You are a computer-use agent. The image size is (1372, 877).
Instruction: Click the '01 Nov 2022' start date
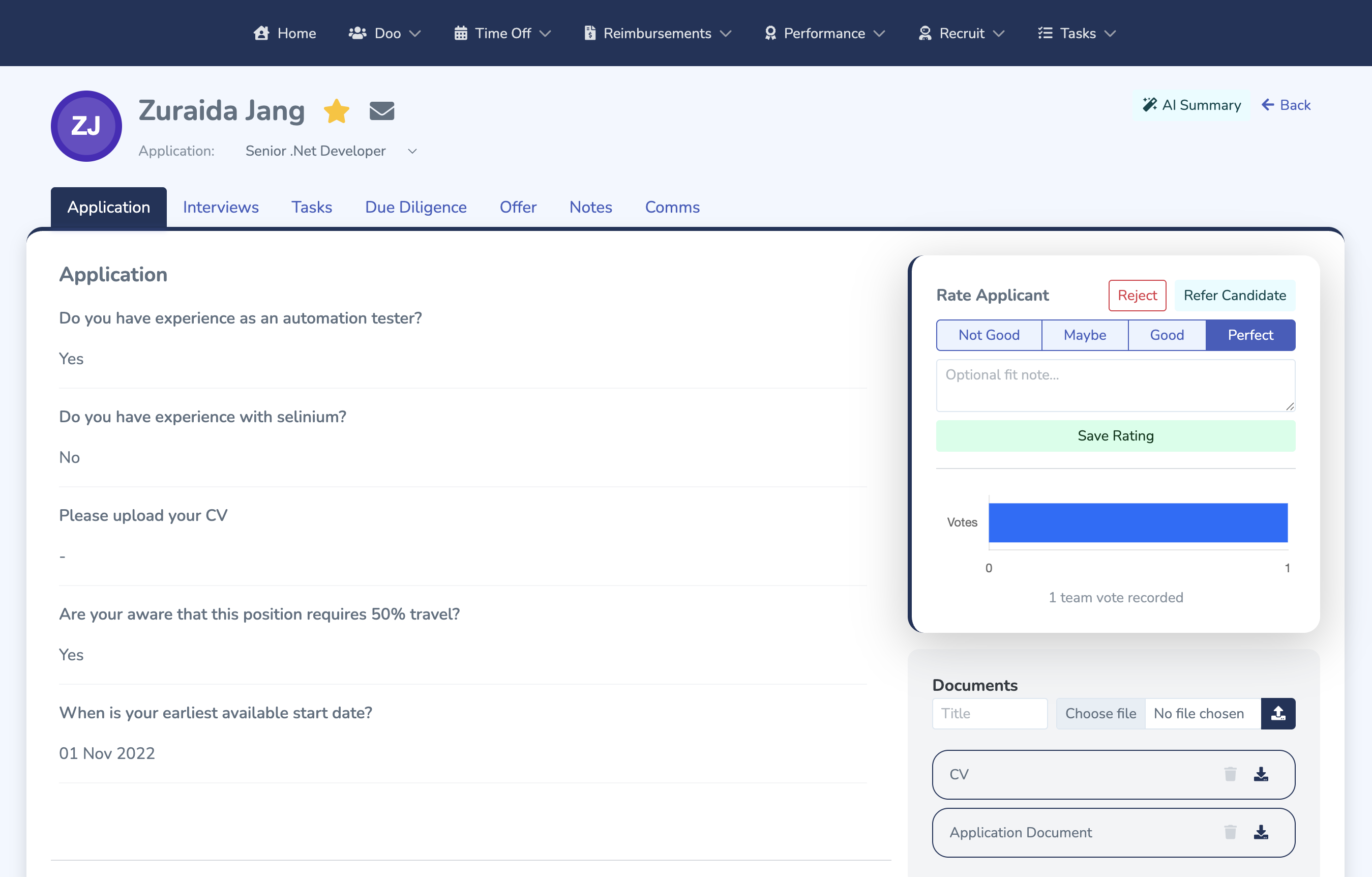click(x=107, y=753)
